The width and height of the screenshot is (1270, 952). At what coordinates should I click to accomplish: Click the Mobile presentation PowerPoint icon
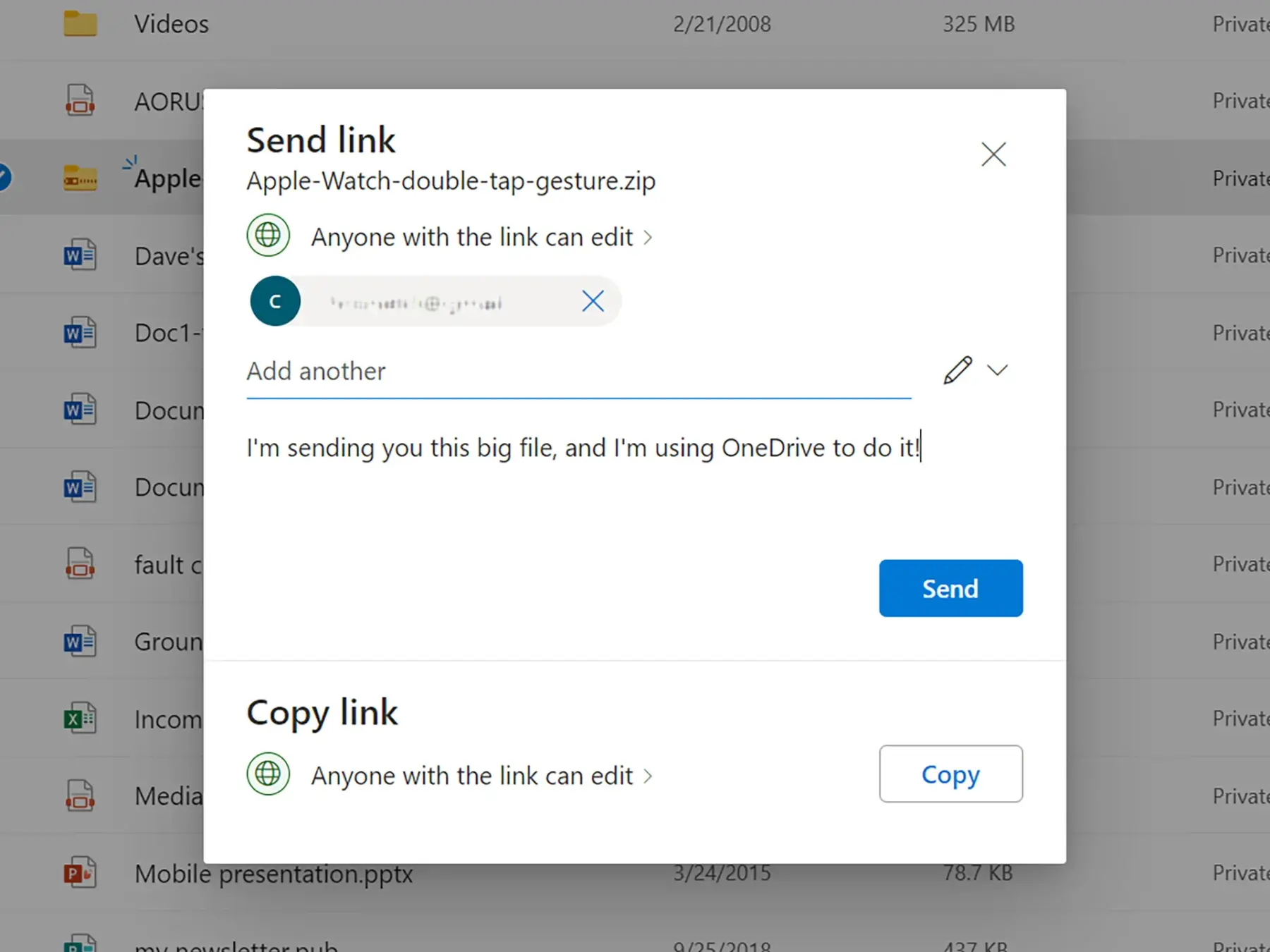[80, 873]
